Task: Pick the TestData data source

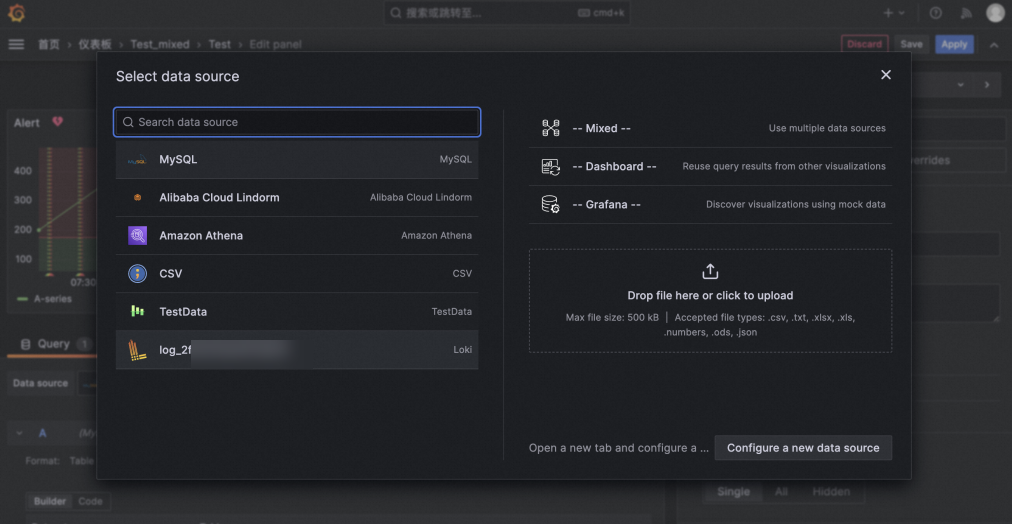Action: (297, 312)
